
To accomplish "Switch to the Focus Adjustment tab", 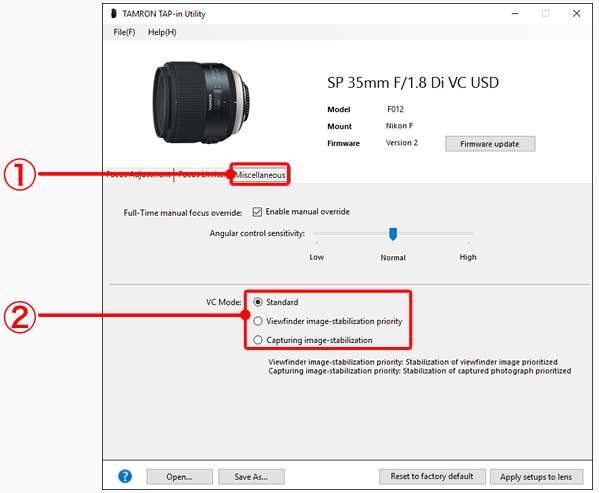I will [138, 175].
